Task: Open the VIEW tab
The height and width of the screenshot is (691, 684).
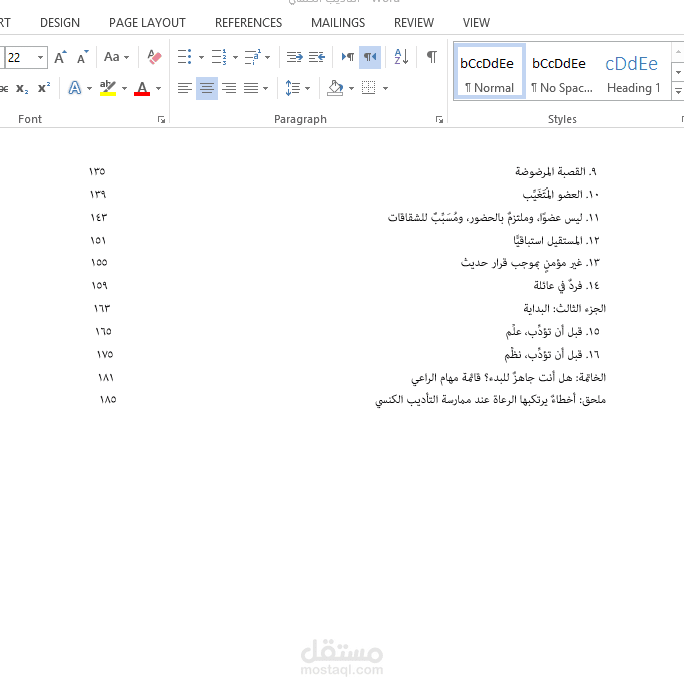Action: [x=476, y=22]
